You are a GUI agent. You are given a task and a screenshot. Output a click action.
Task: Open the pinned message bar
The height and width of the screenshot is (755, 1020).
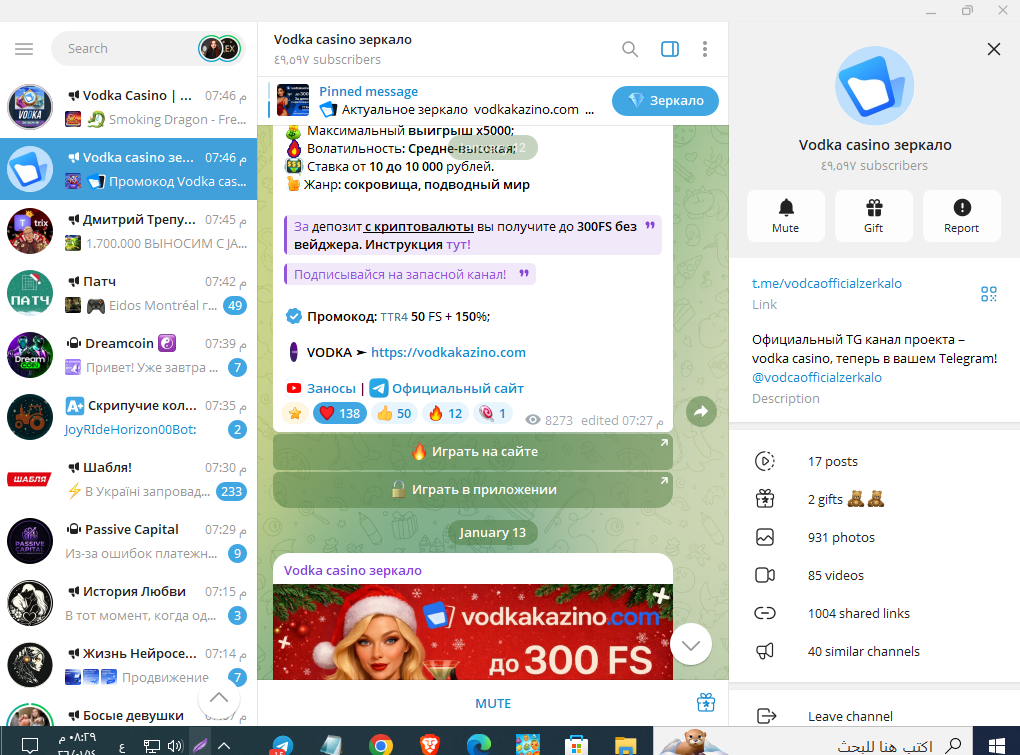point(436,101)
